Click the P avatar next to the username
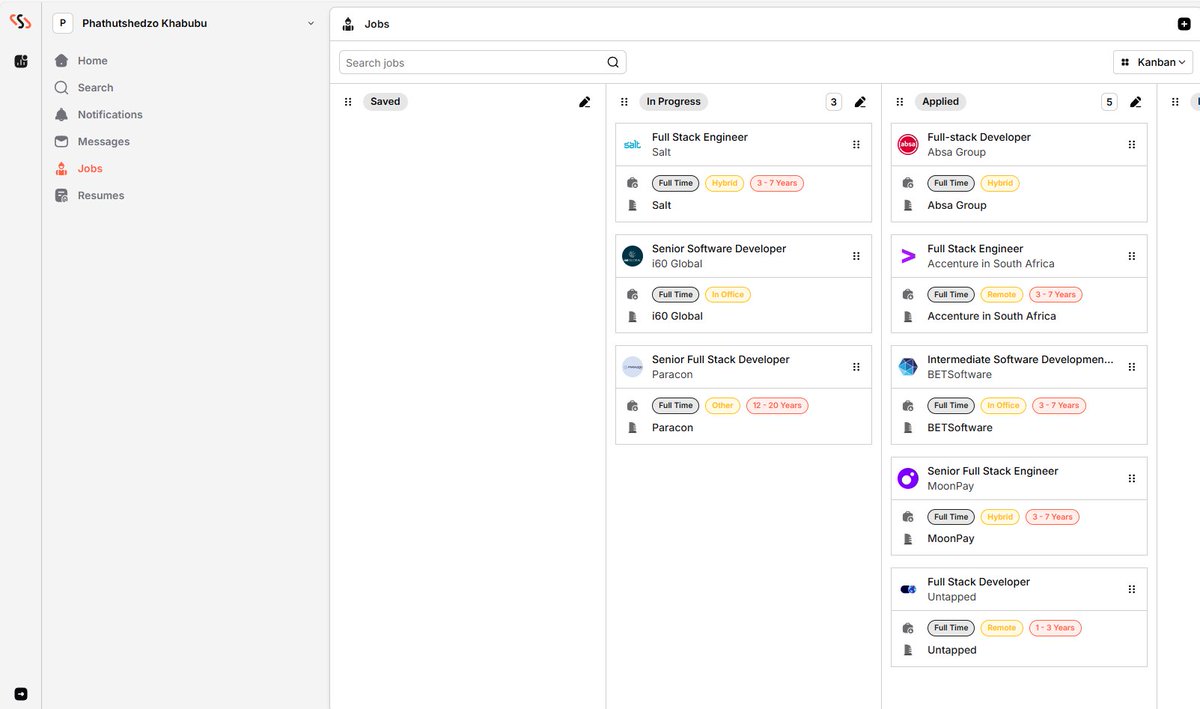 pos(63,23)
